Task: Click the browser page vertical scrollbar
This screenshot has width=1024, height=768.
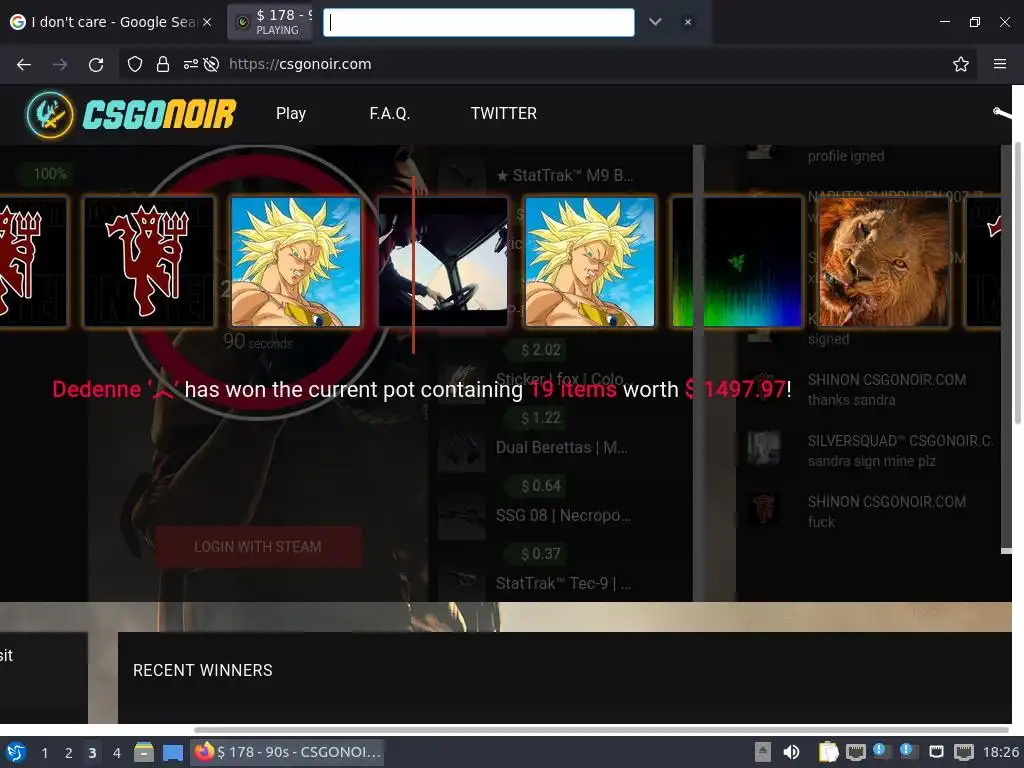Action: pyautogui.click(x=1017, y=281)
